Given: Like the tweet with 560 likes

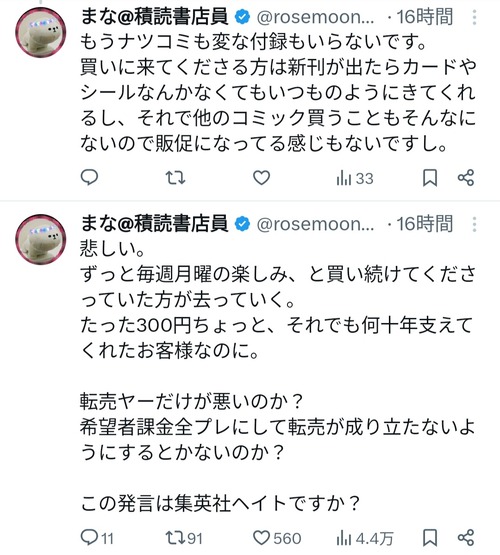Looking at the screenshot, I should [277, 538].
